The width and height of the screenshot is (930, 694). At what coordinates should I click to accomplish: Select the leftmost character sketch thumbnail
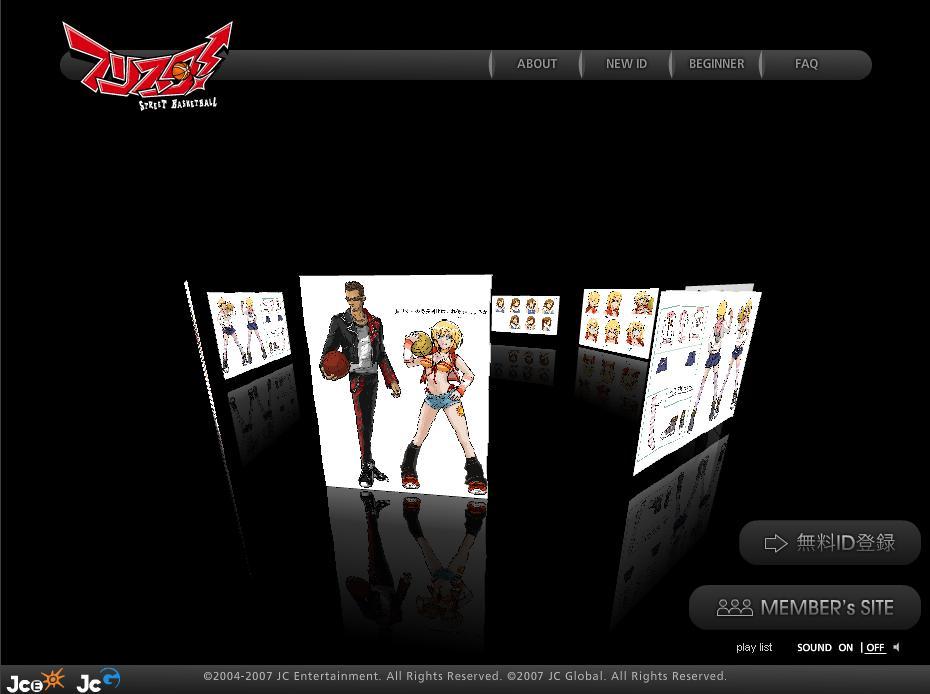coord(249,332)
